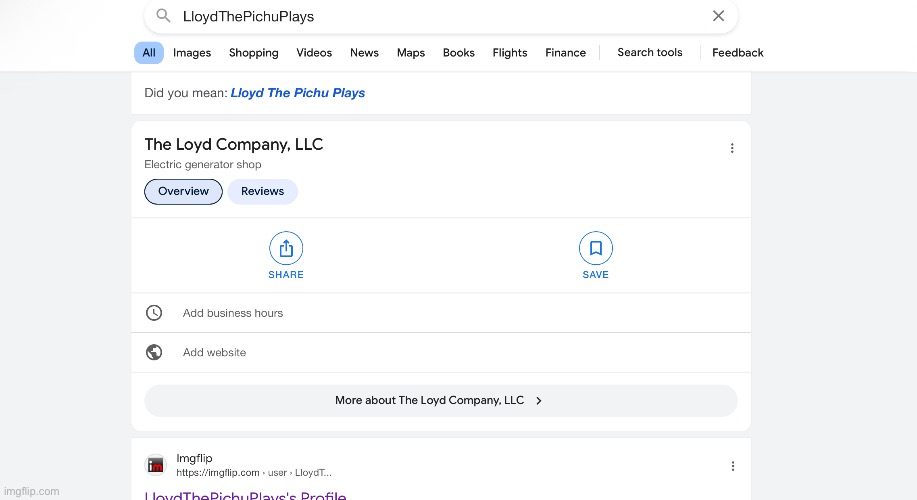Click suggested spelling Lloyd The Pichu Plays

tap(298, 92)
